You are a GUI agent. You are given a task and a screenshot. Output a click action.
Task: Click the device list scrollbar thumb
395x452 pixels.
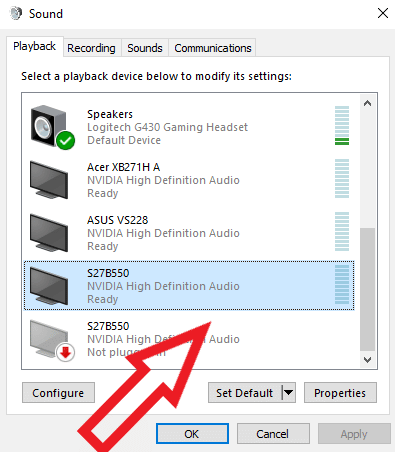[367, 289]
